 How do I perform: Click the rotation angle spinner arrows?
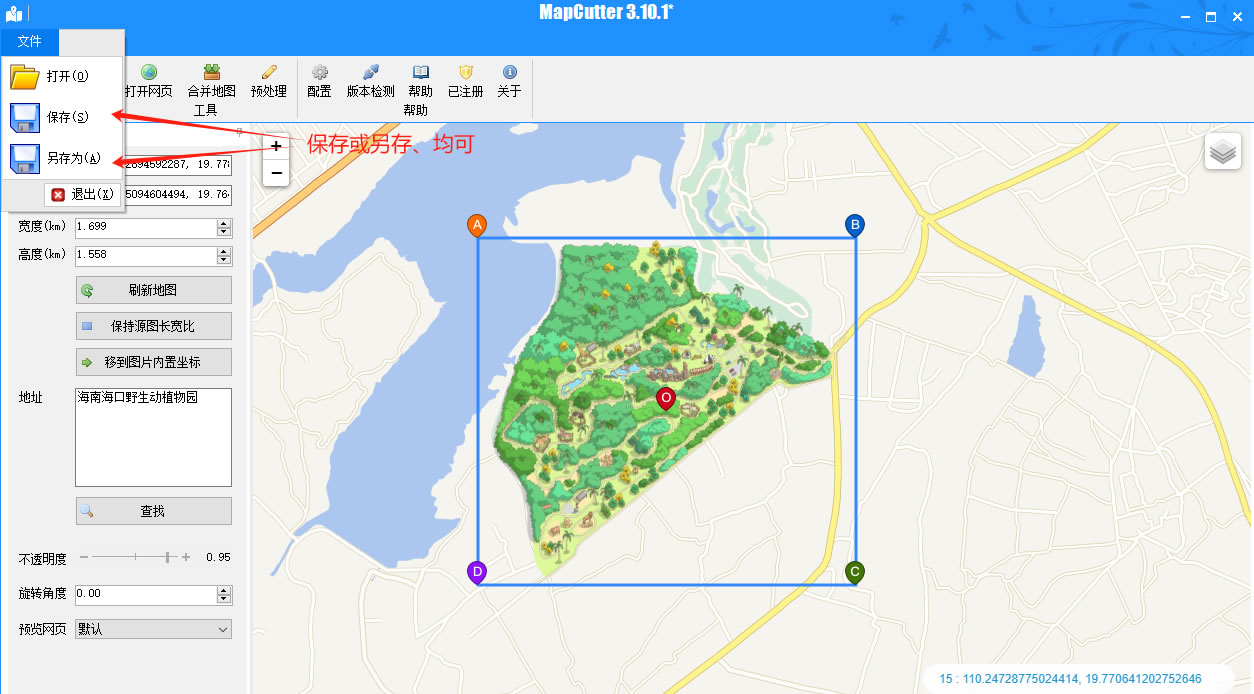(224, 594)
